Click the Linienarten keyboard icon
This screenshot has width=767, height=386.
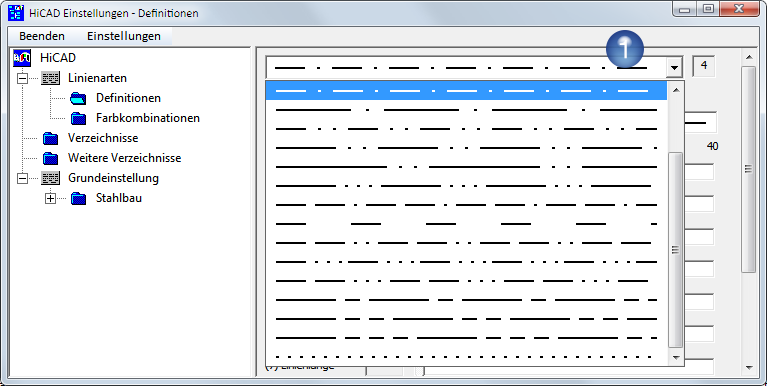[51, 78]
